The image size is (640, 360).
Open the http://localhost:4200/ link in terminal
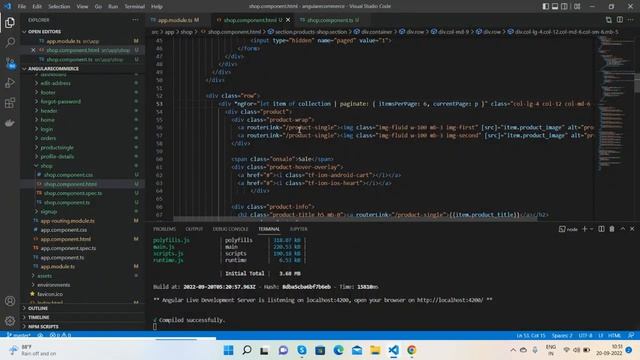449,300
